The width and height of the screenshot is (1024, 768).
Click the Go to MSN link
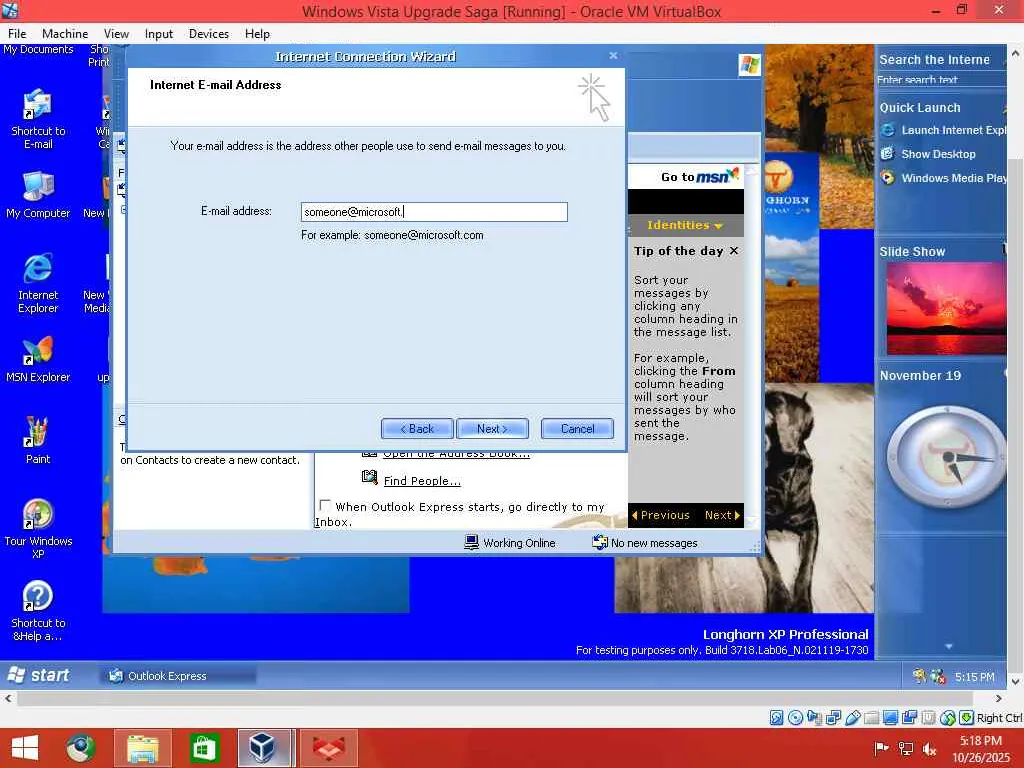click(699, 176)
